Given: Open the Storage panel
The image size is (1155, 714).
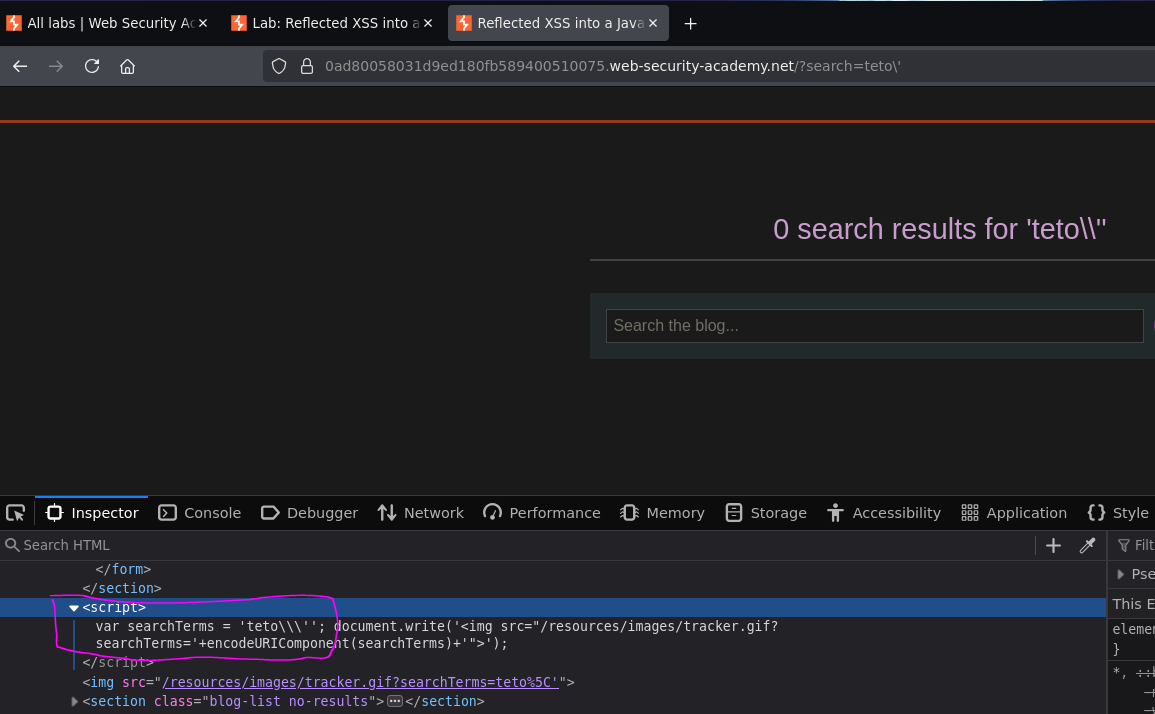Looking at the screenshot, I should click(x=766, y=513).
